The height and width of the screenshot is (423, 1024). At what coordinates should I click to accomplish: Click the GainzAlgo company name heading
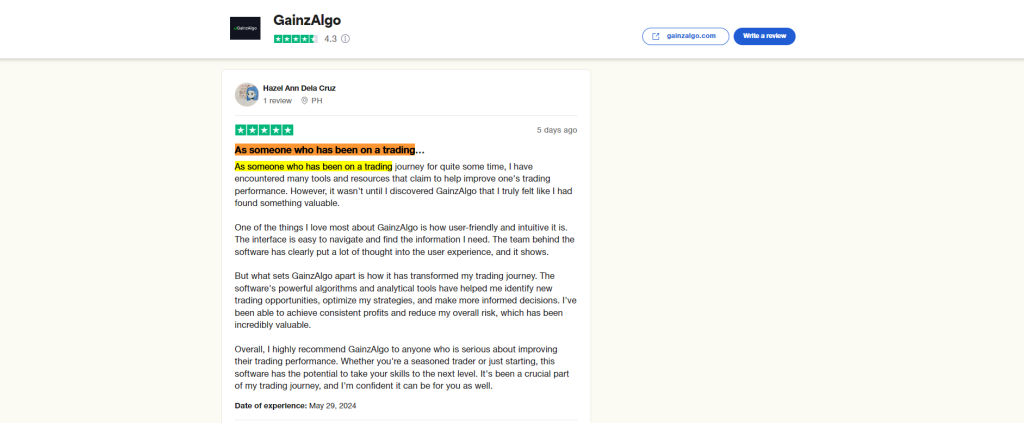click(307, 20)
